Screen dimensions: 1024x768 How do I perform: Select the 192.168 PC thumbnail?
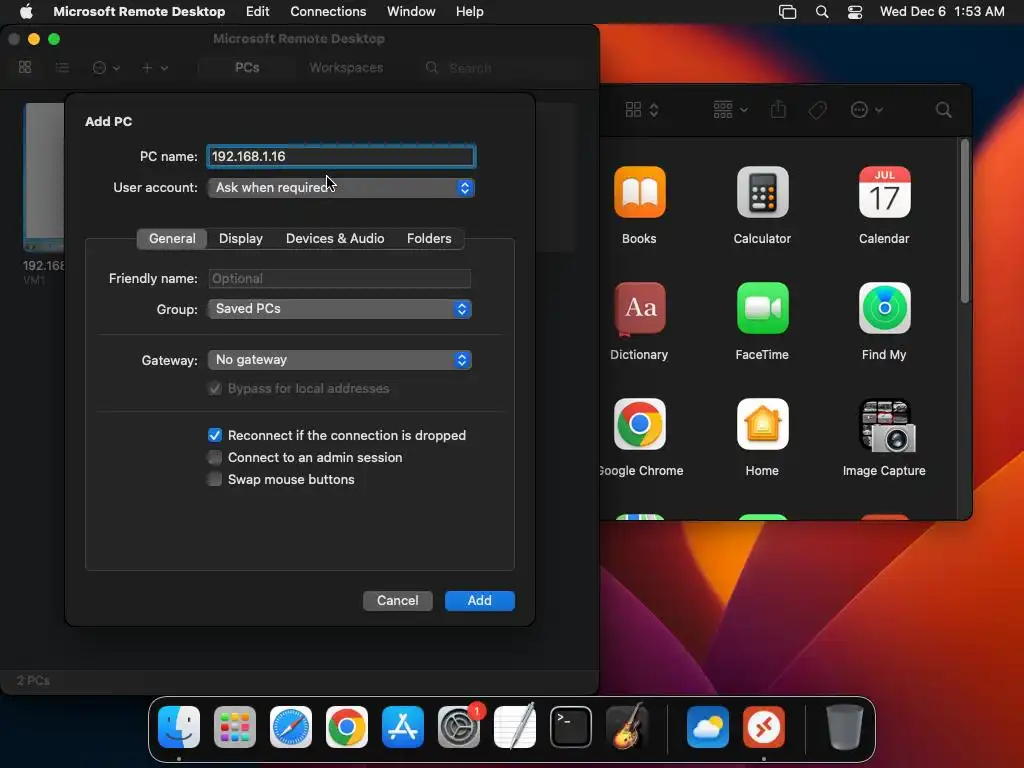(44, 176)
